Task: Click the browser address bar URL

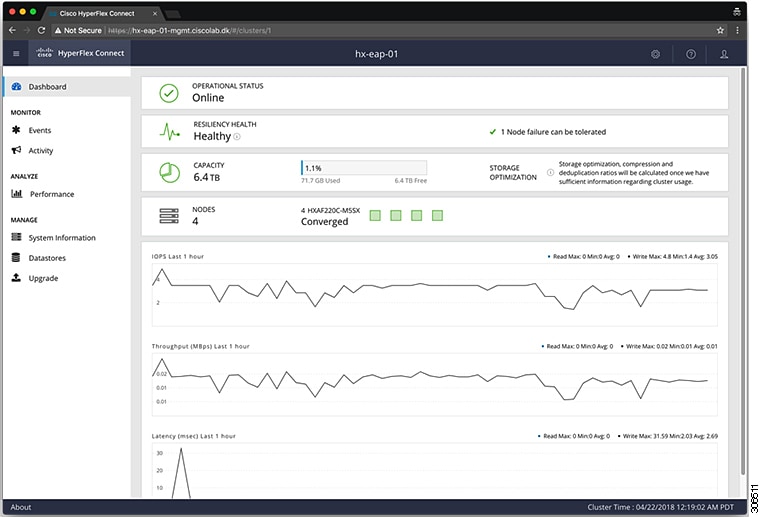Action: (189, 31)
